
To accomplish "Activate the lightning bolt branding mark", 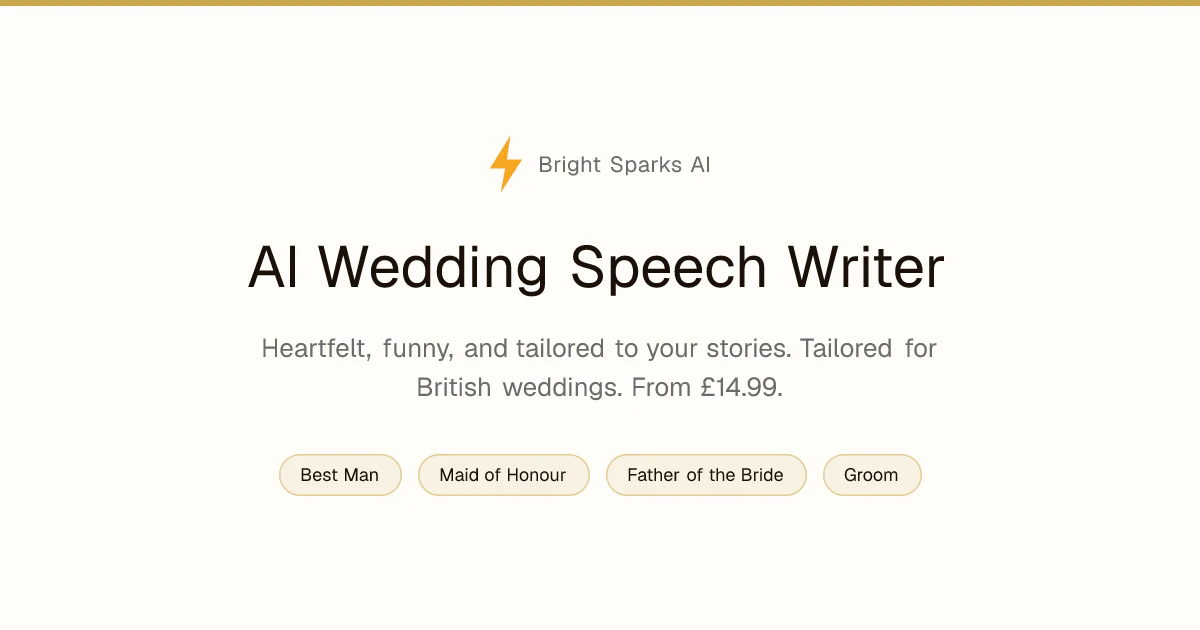I will pyautogui.click(x=504, y=165).
